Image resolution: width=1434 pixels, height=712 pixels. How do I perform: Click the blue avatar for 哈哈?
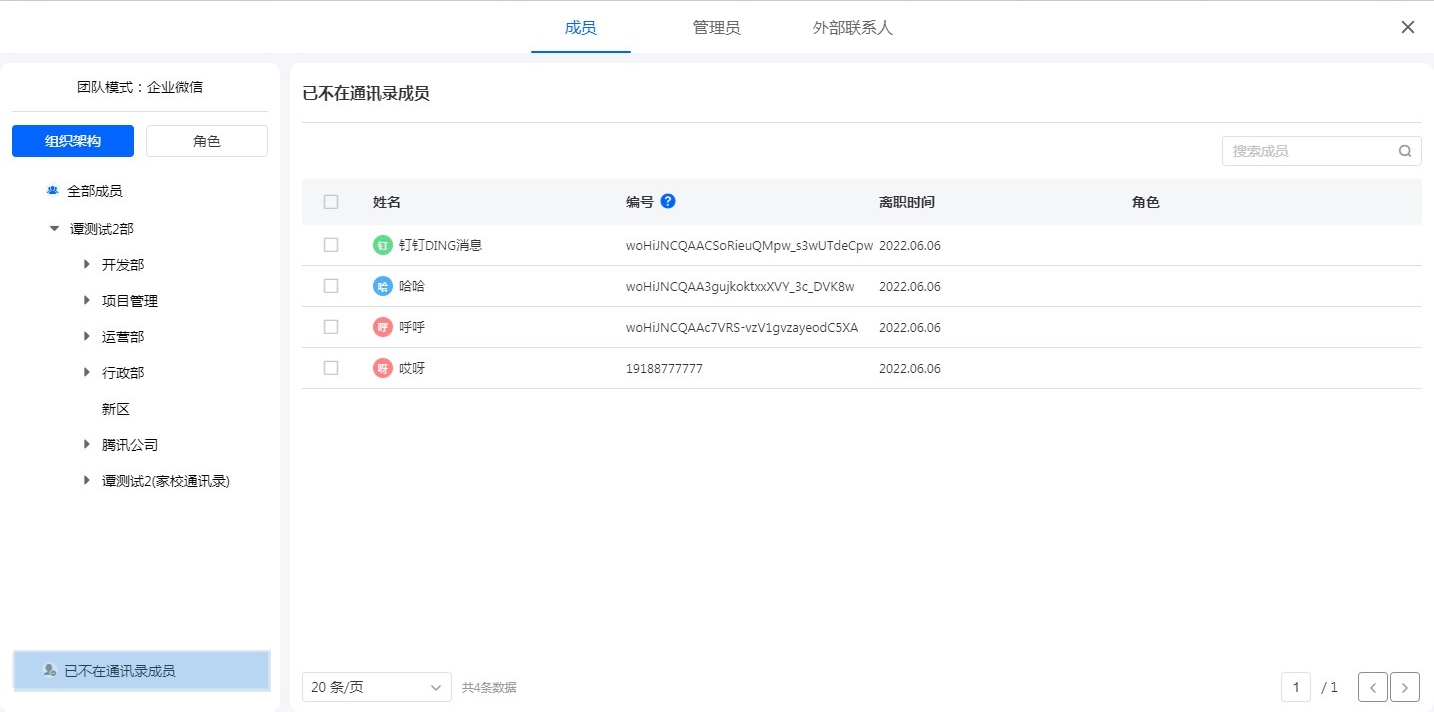tap(382, 286)
